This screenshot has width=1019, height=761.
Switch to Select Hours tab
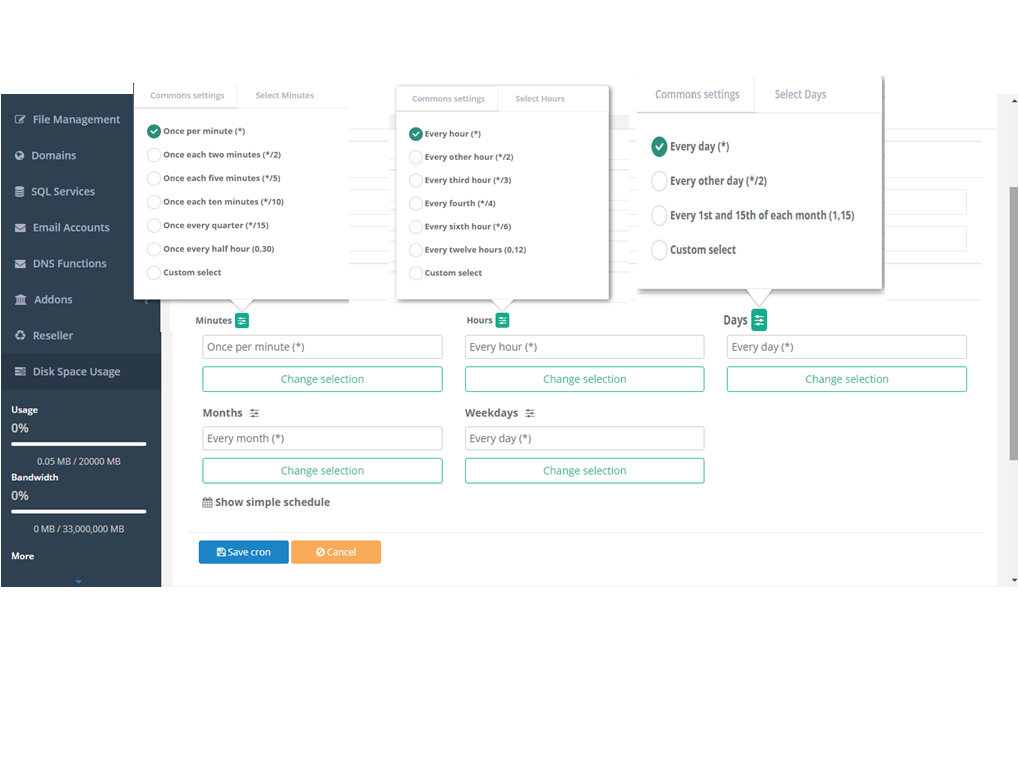click(x=540, y=99)
